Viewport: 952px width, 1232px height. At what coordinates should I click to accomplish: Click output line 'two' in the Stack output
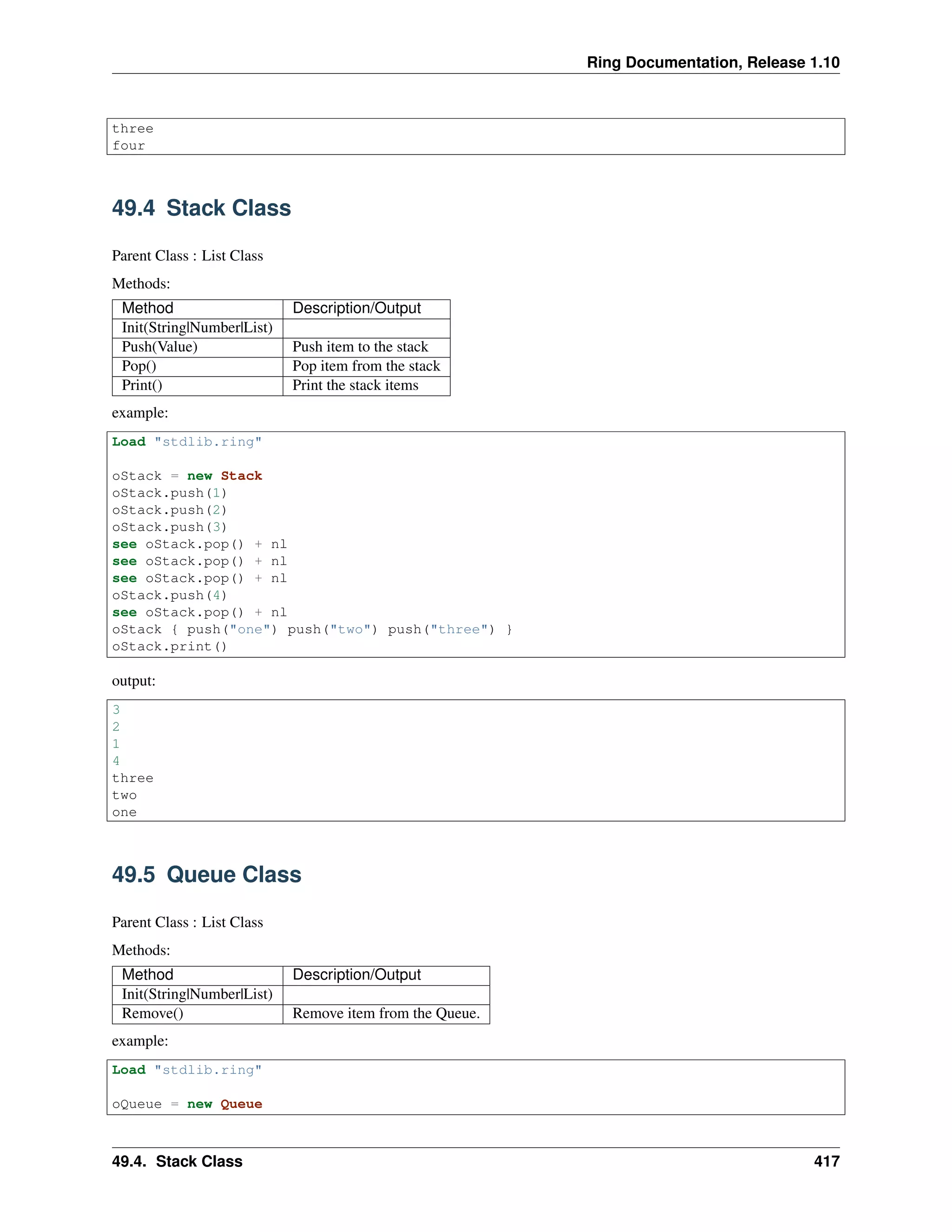124,795
